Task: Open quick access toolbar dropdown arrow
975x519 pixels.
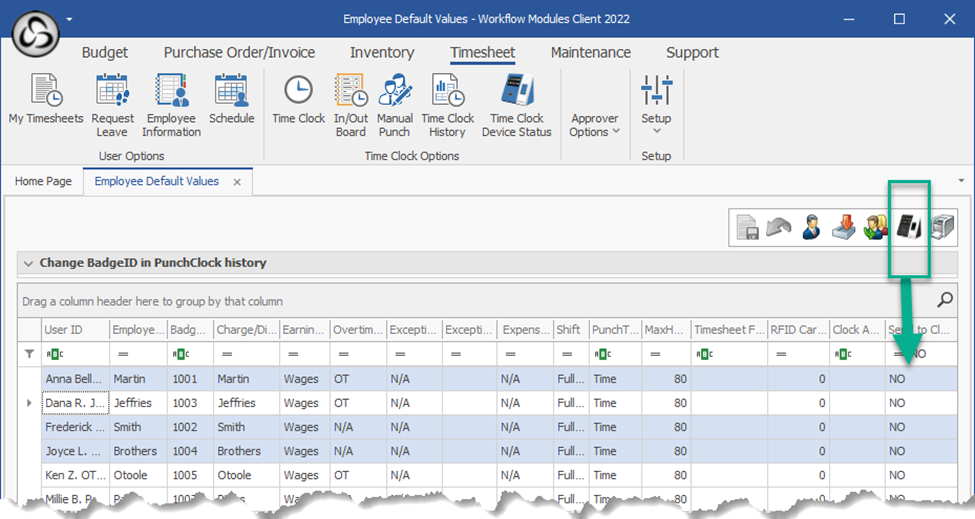Action: click(69, 19)
